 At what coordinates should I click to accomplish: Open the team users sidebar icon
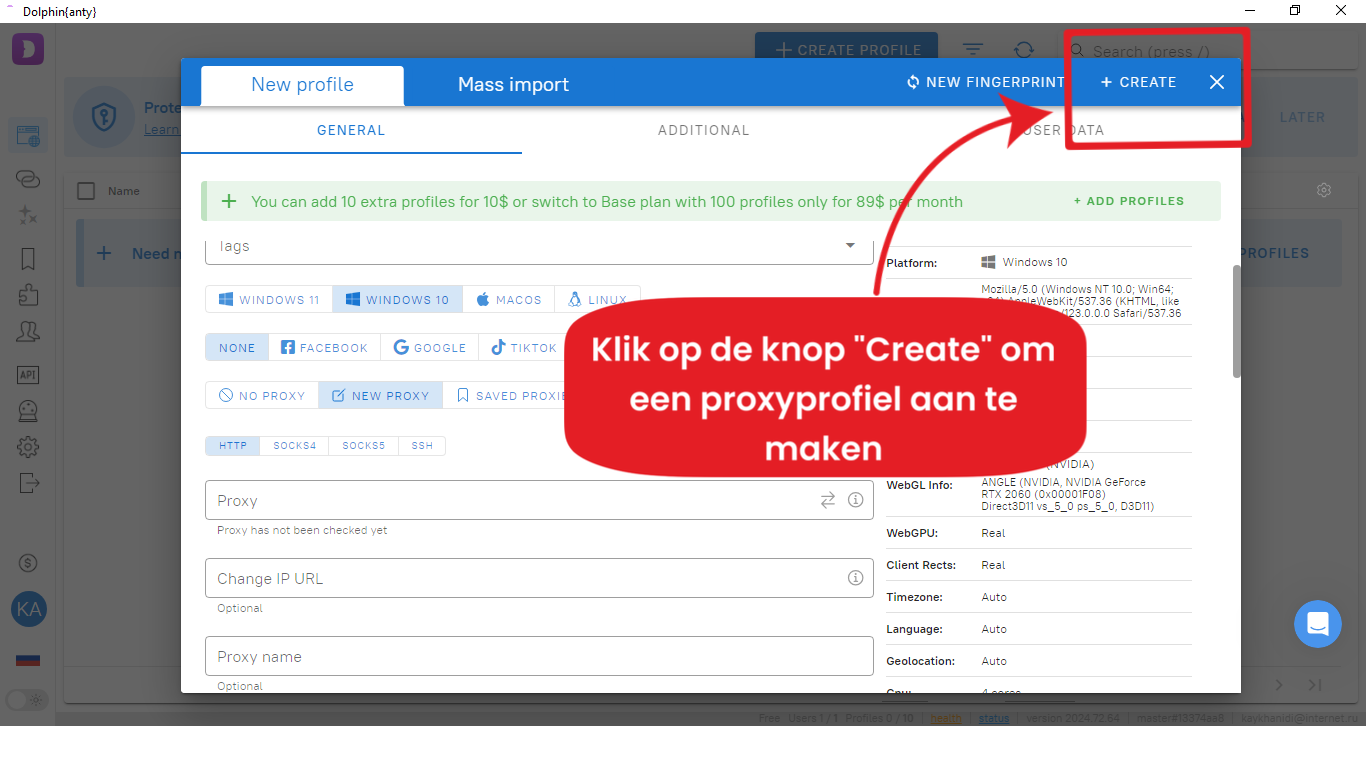pyautogui.click(x=28, y=332)
